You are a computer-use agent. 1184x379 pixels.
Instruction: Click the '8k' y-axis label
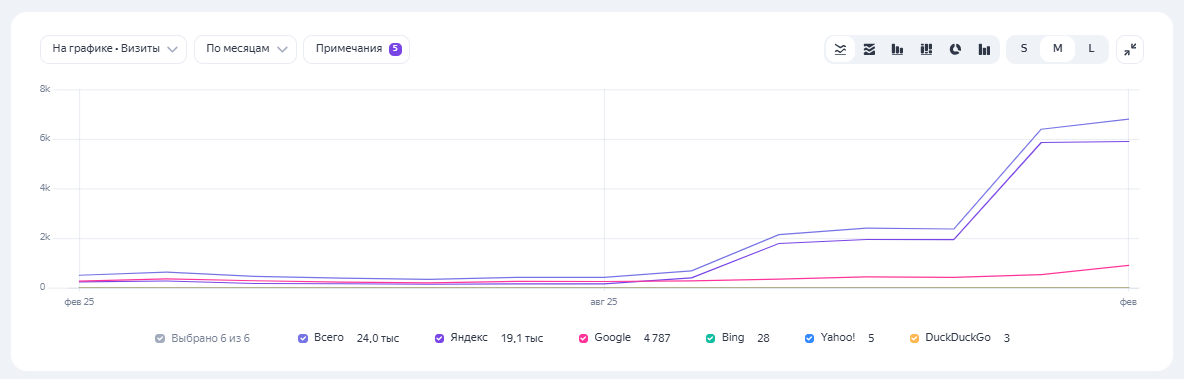tap(45, 89)
